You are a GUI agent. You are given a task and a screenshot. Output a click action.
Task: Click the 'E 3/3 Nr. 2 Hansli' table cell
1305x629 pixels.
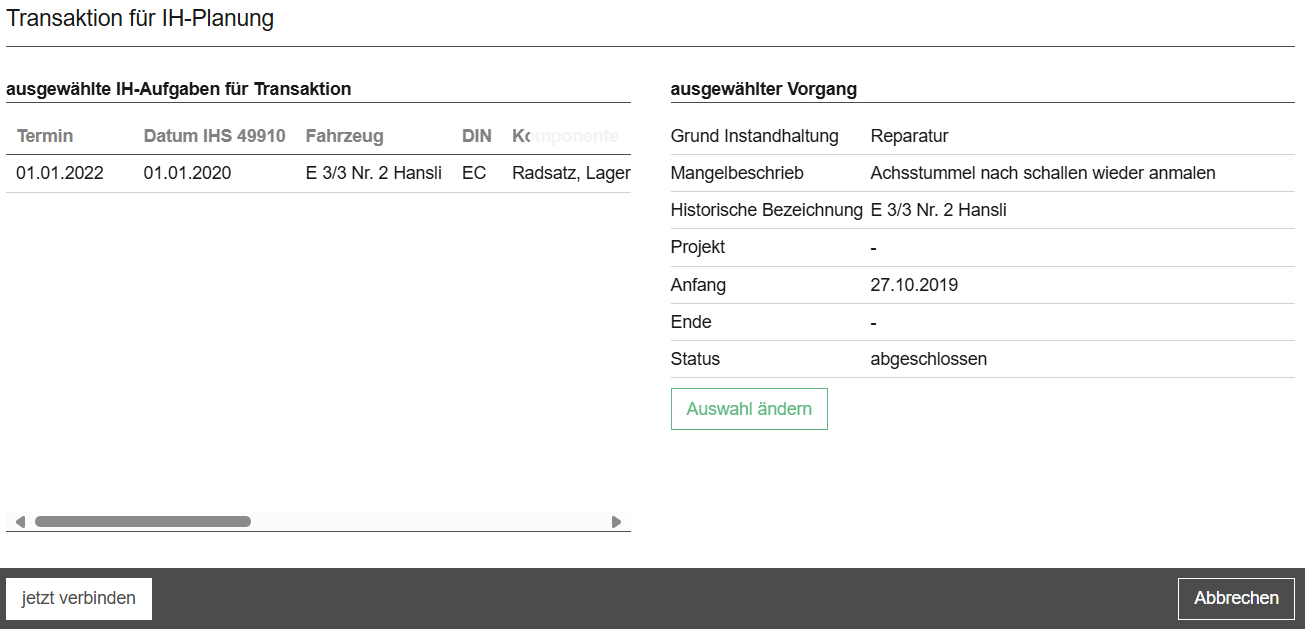373,173
